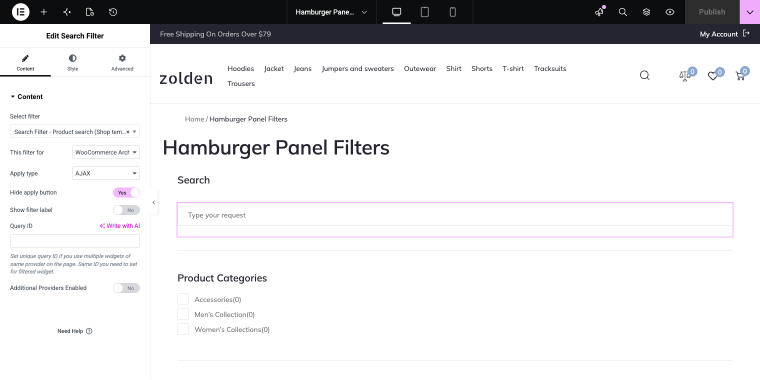Viewport: 760px width, 380px height.
Task: Open the My Account link
Action: pyautogui.click(x=719, y=34)
